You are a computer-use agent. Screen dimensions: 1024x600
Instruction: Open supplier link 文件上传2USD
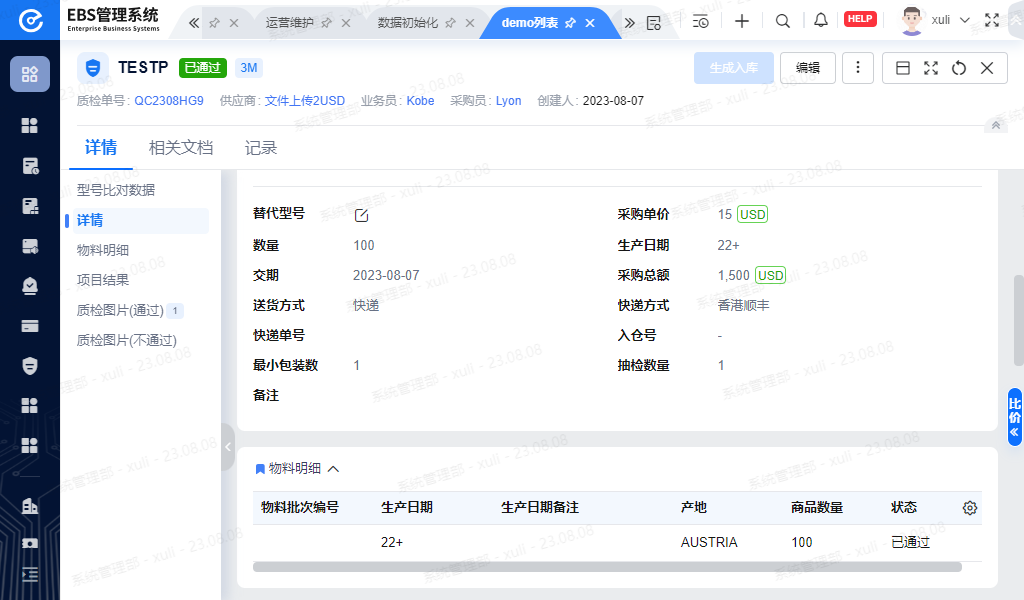click(x=304, y=101)
